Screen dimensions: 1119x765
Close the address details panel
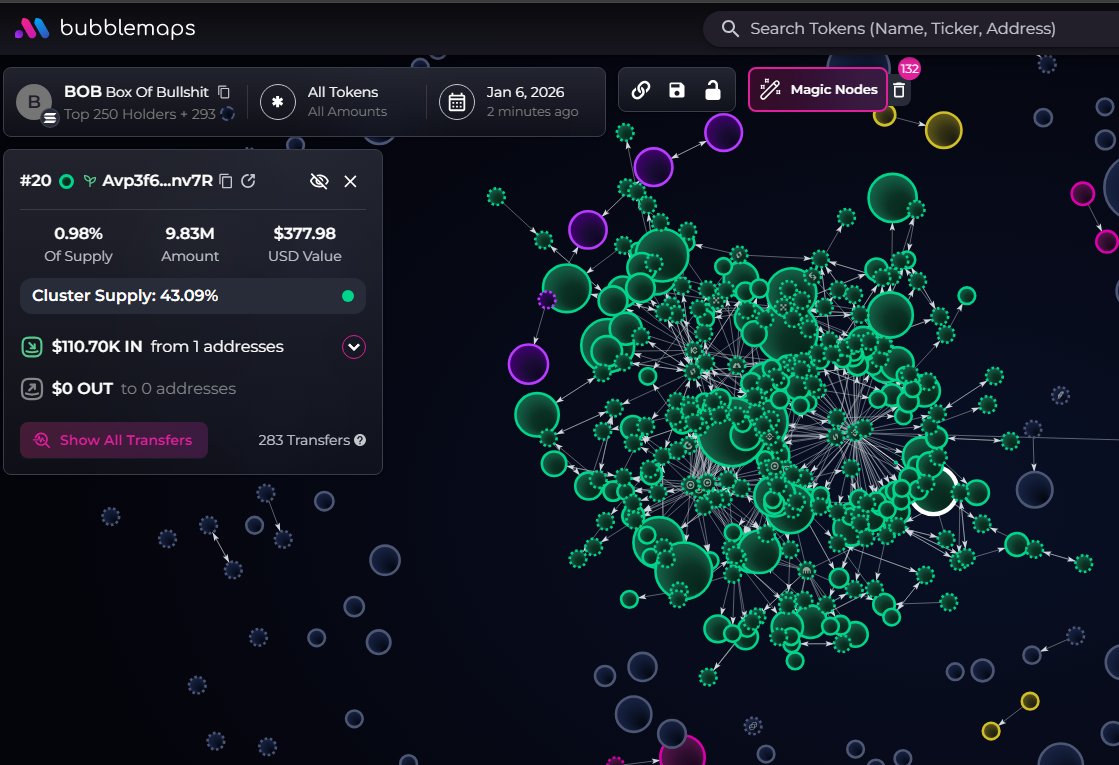click(x=350, y=181)
